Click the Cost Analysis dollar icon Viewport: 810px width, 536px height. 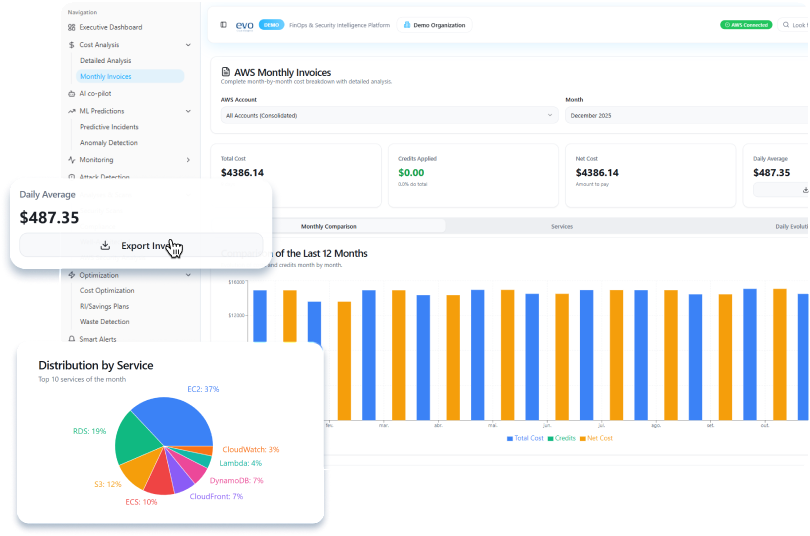(x=71, y=45)
